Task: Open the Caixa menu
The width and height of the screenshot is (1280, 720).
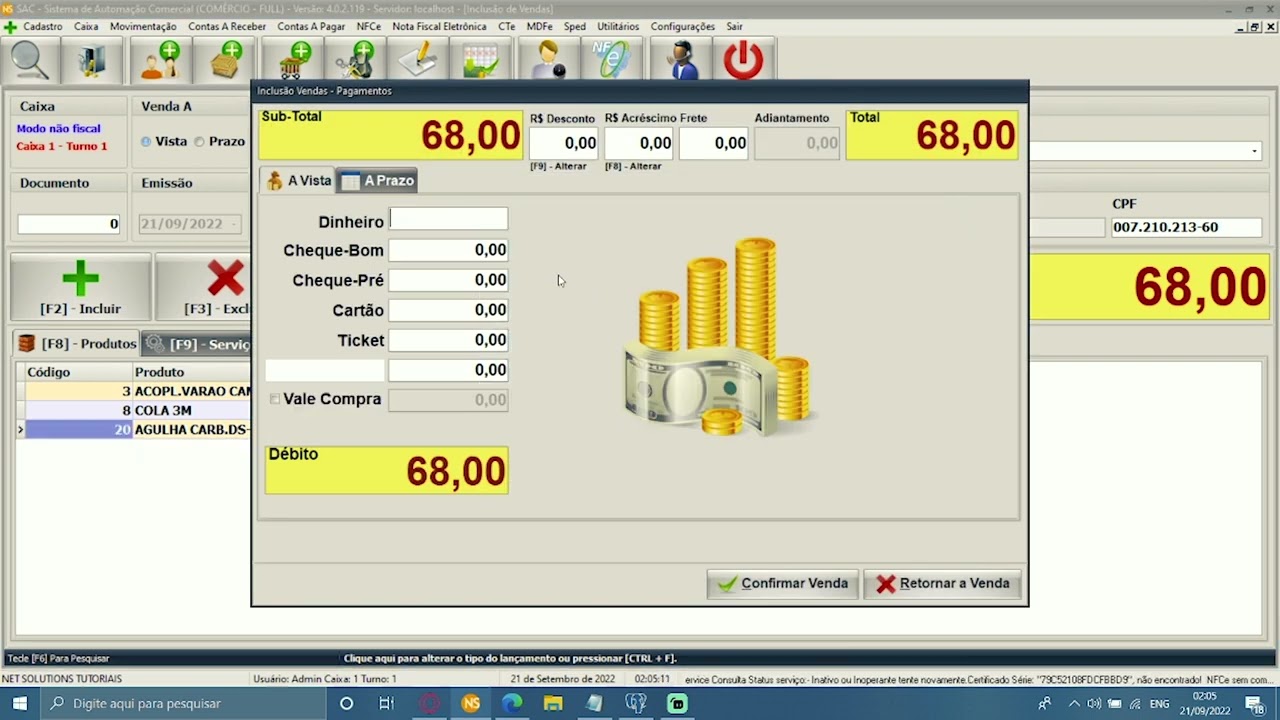Action: (x=86, y=26)
